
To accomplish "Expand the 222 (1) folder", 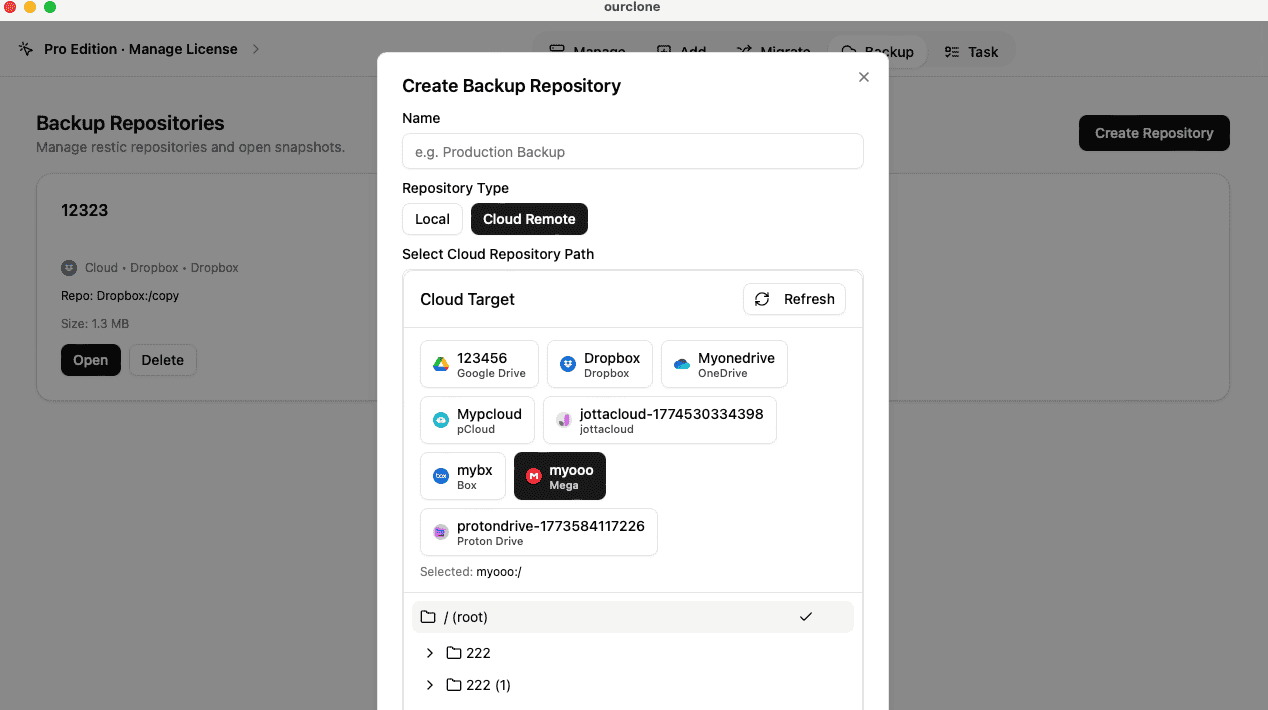I will pos(430,685).
